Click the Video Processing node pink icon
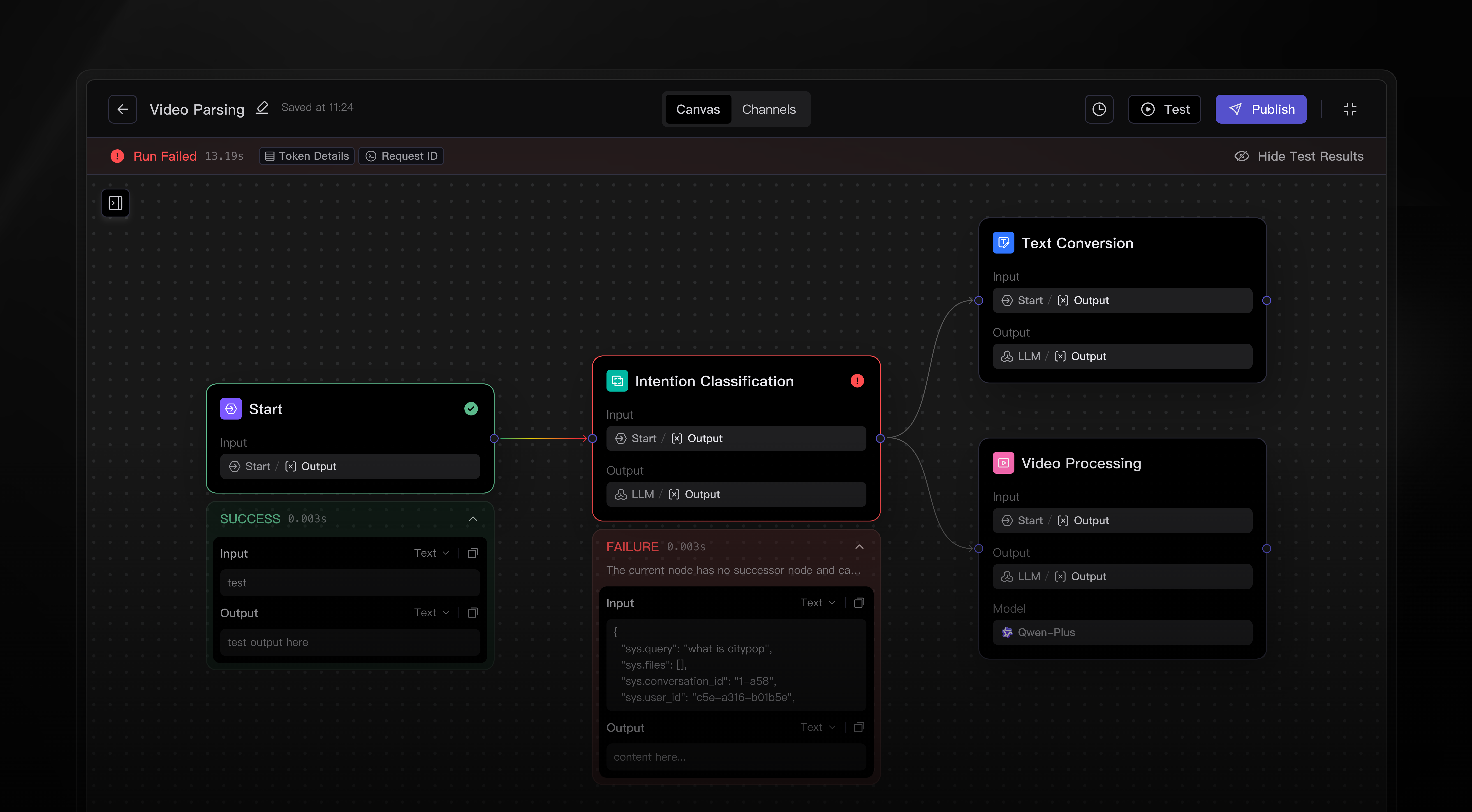The height and width of the screenshot is (812, 1472). click(1003, 463)
